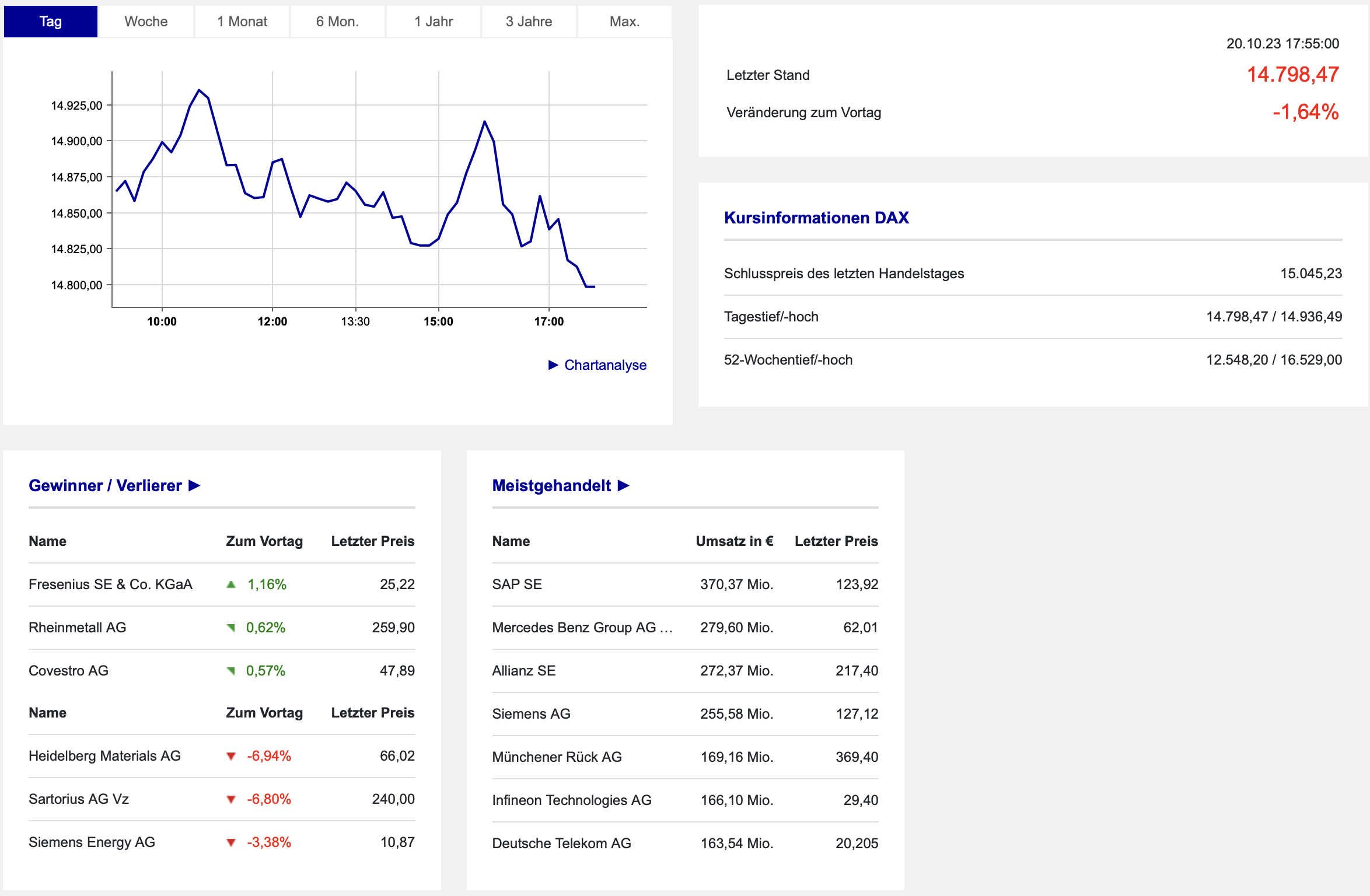Switch chart to Woche tab
Viewport: 1370px width, 896px height.
click(146, 22)
